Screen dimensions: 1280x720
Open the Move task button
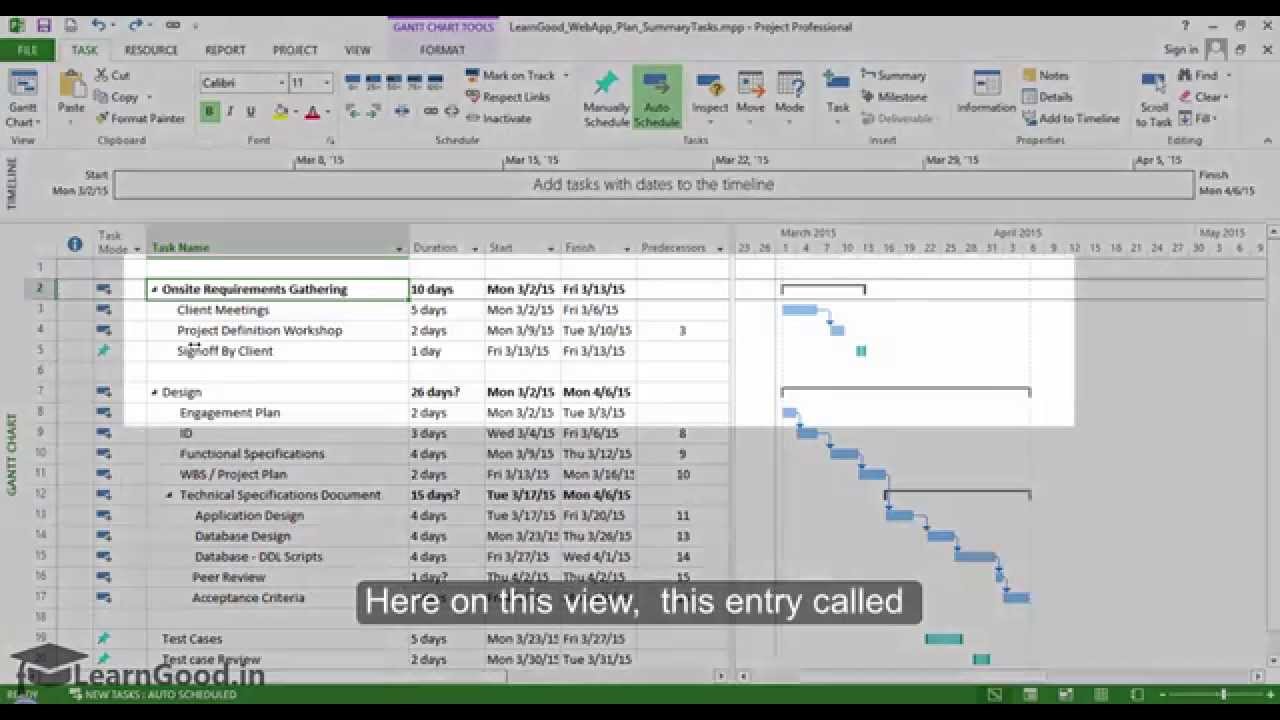pyautogui.click(x=750, y=97)
